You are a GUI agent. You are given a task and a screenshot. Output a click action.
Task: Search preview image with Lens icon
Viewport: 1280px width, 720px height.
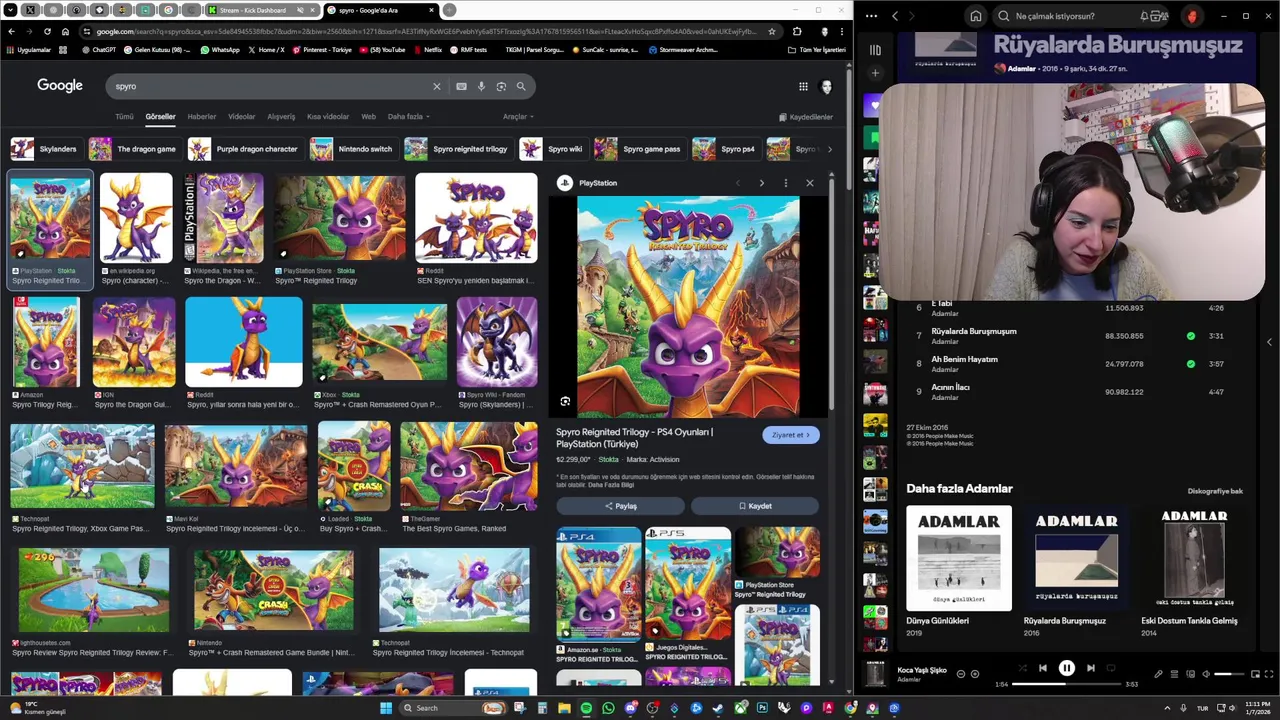pyautogui.click(x=565, y=401)
